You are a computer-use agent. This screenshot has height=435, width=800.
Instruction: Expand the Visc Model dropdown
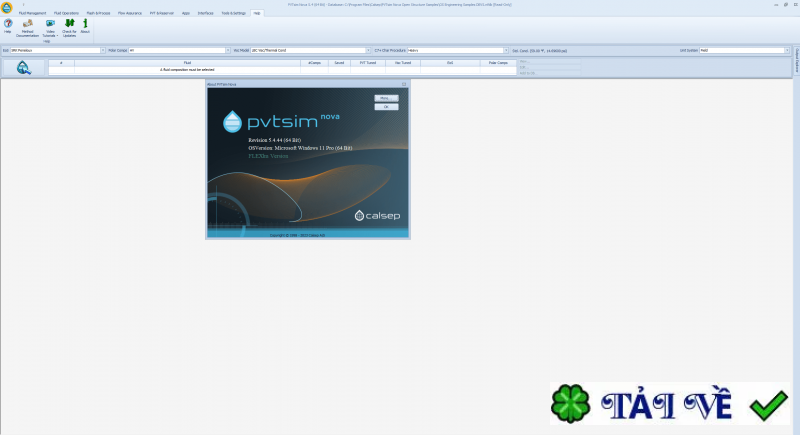point(368,50)
